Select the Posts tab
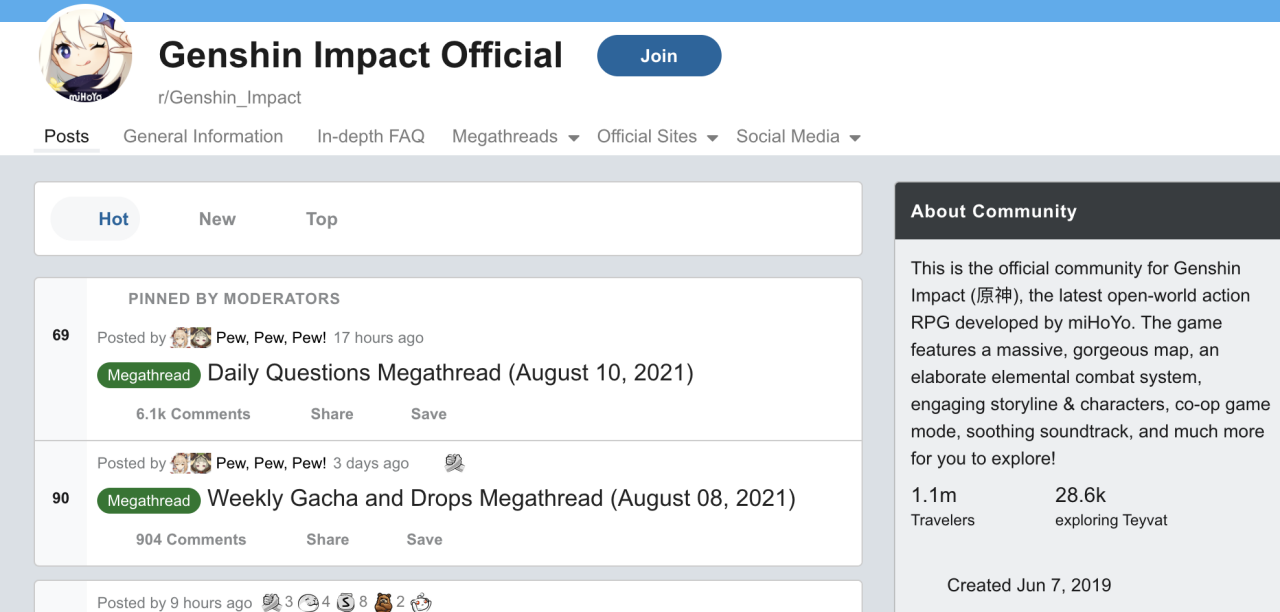 click(67, 137)
